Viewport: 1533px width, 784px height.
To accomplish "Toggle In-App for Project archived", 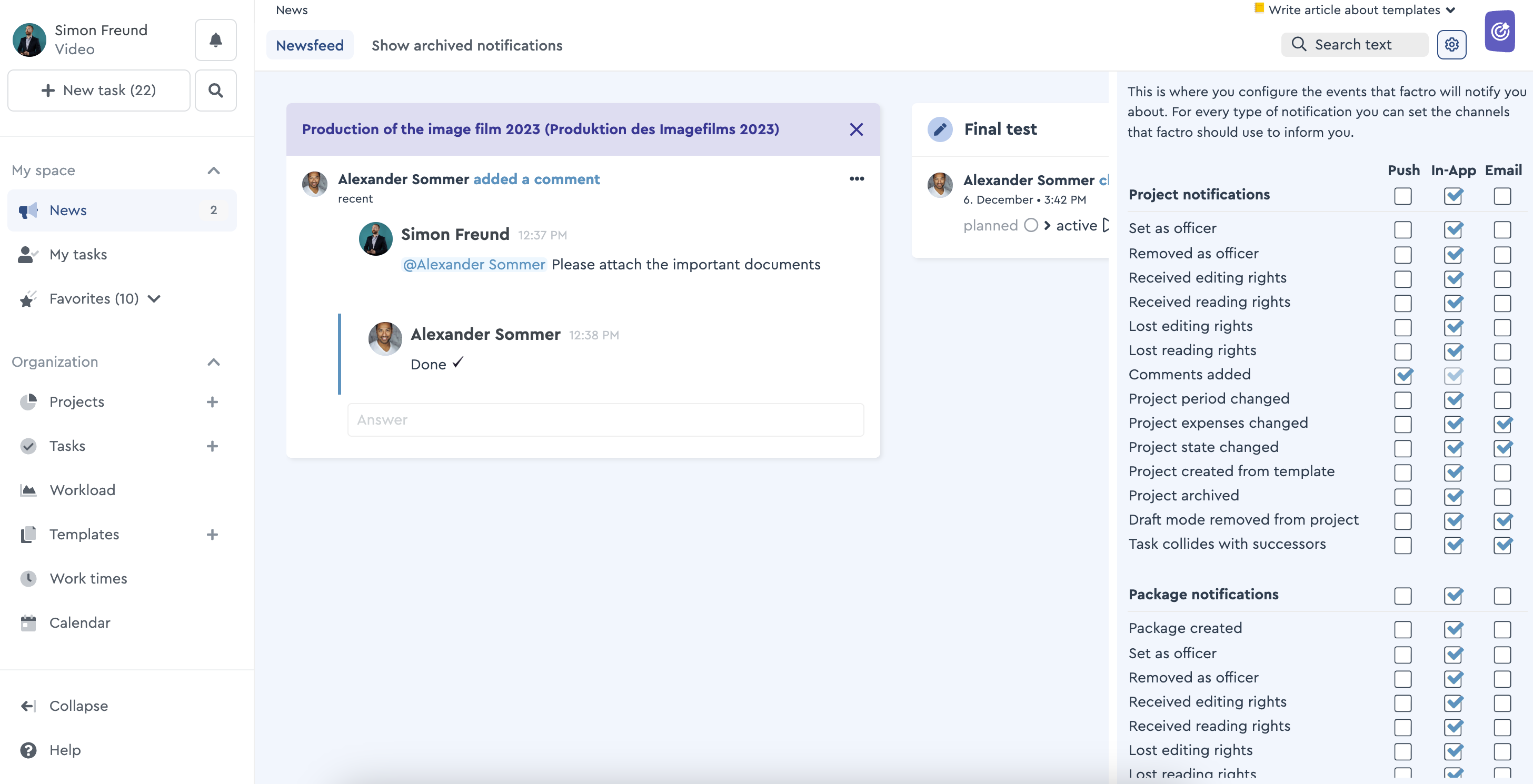I will [x=1452, y=496].
